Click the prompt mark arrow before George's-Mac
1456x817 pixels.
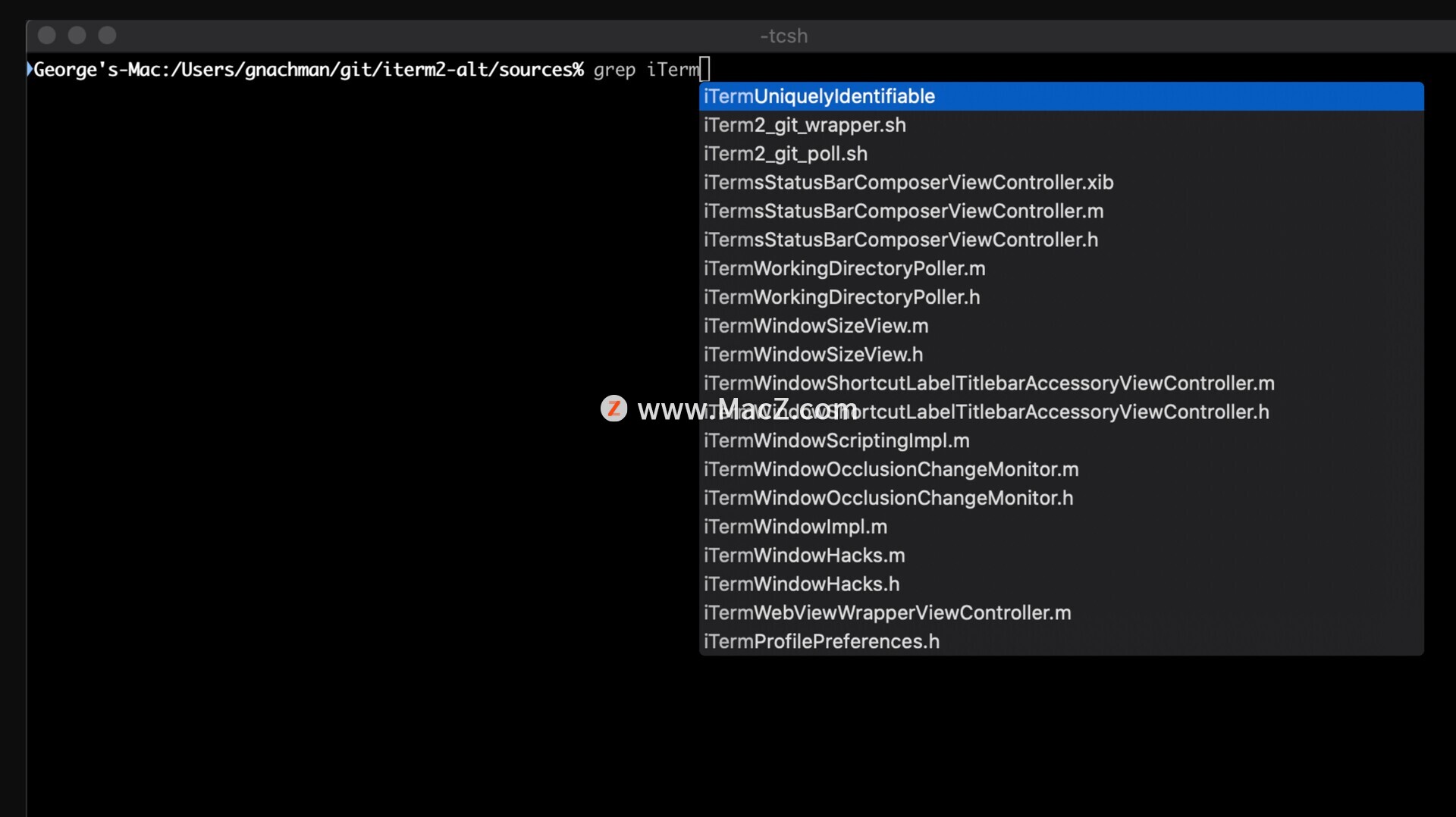click(30, 69)
